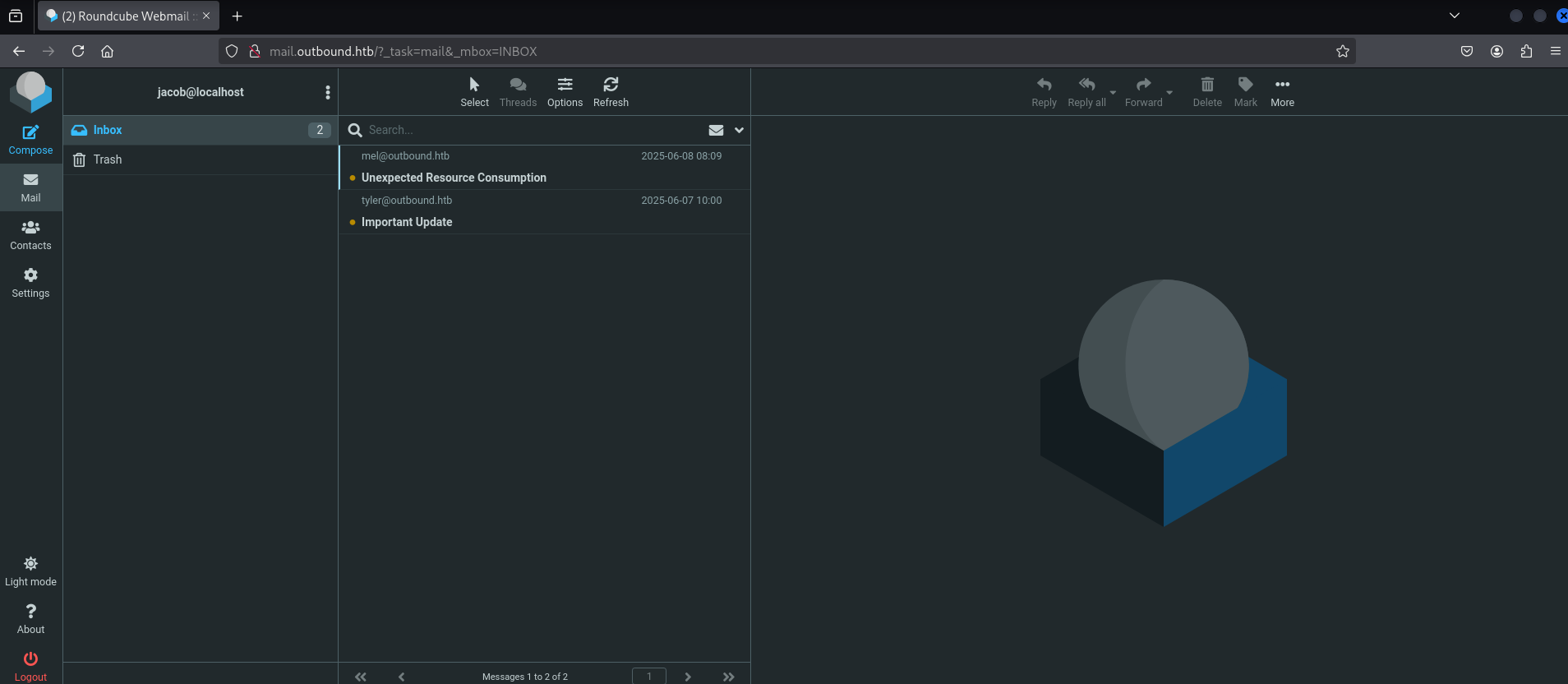The width and height of the screenshot is (1568, 684).
Task: Delete the message with trash icon
Action: [1207, 92]
